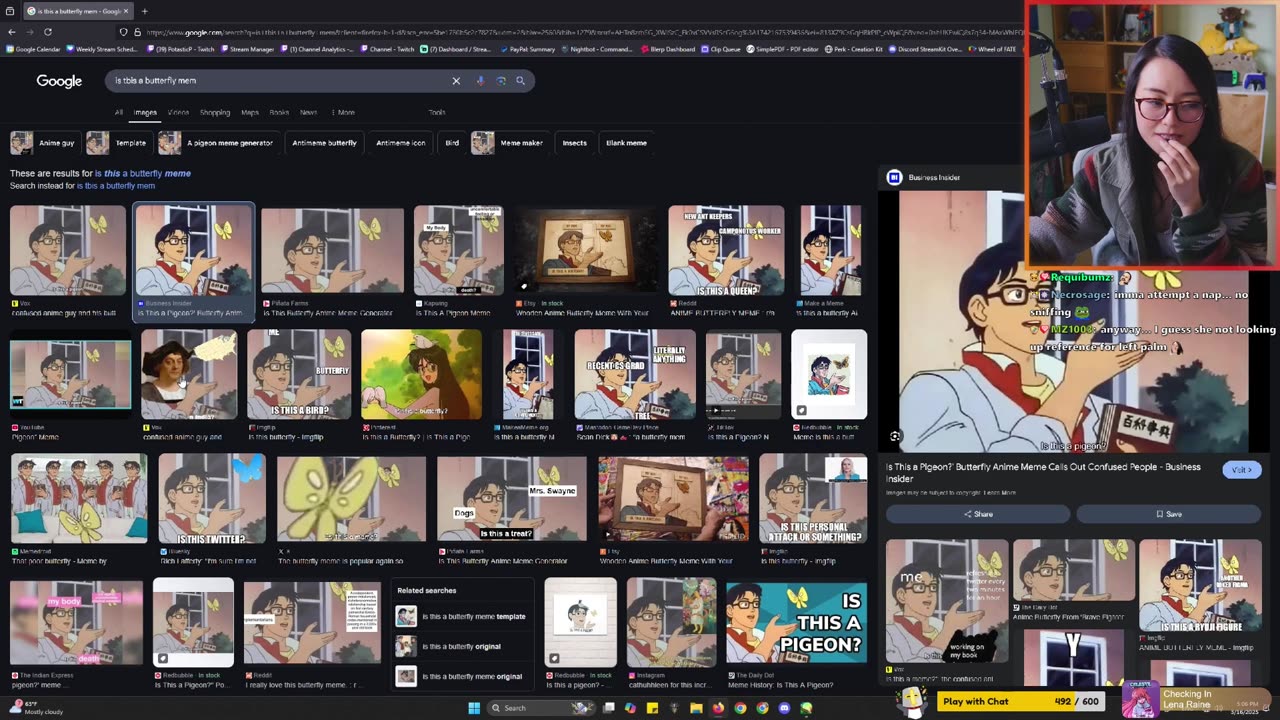The image size is (1280, 720).
Task: Open the search Tools options
Action: point(437,112)
